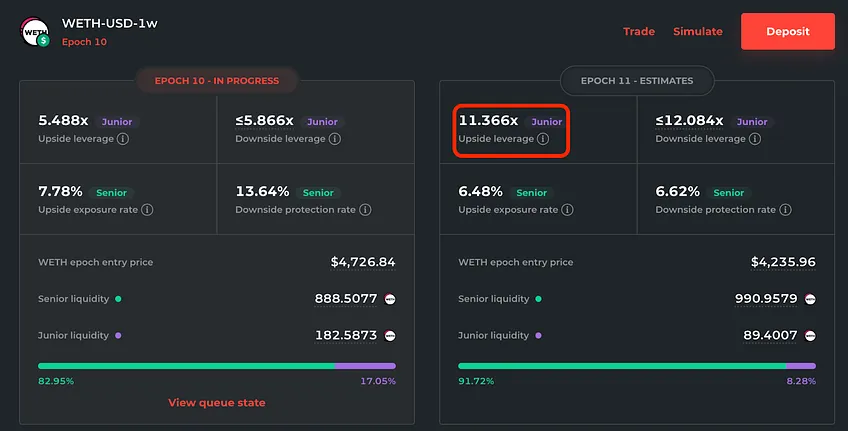Show info for Epoch 10 Upside exposure rate
The height and width of the screenshot is (431, 848).
147,210
